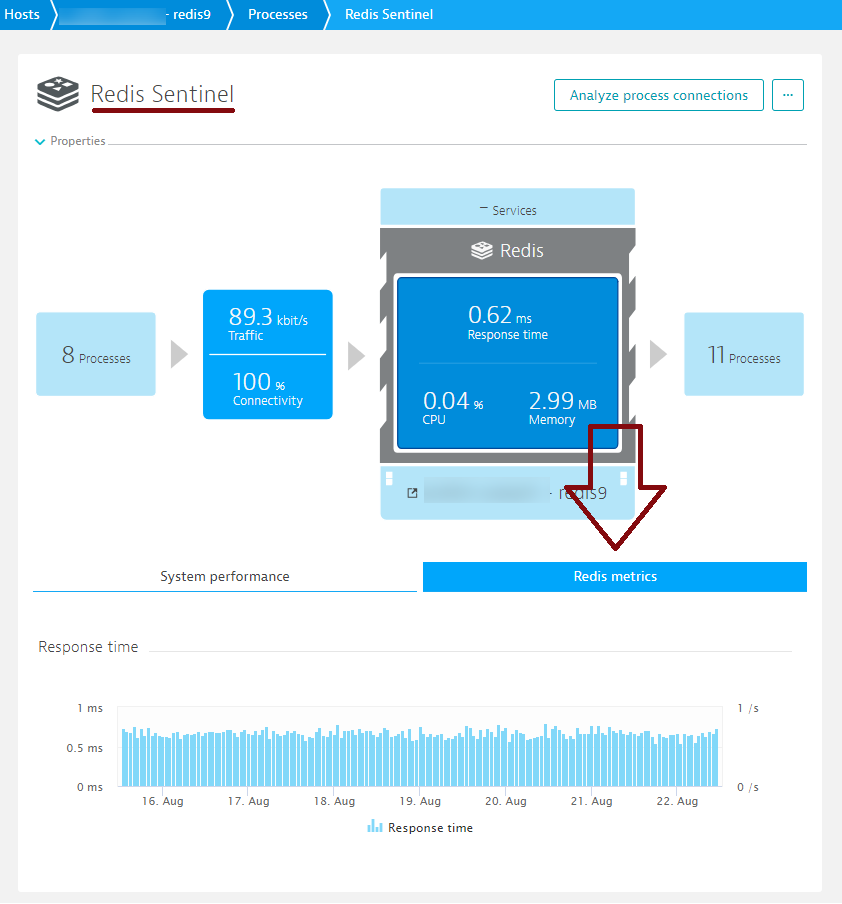Viewport: 842px width, 904px height.
Task: Click the 21. Aug chart axis label
Action: point(591,801)
